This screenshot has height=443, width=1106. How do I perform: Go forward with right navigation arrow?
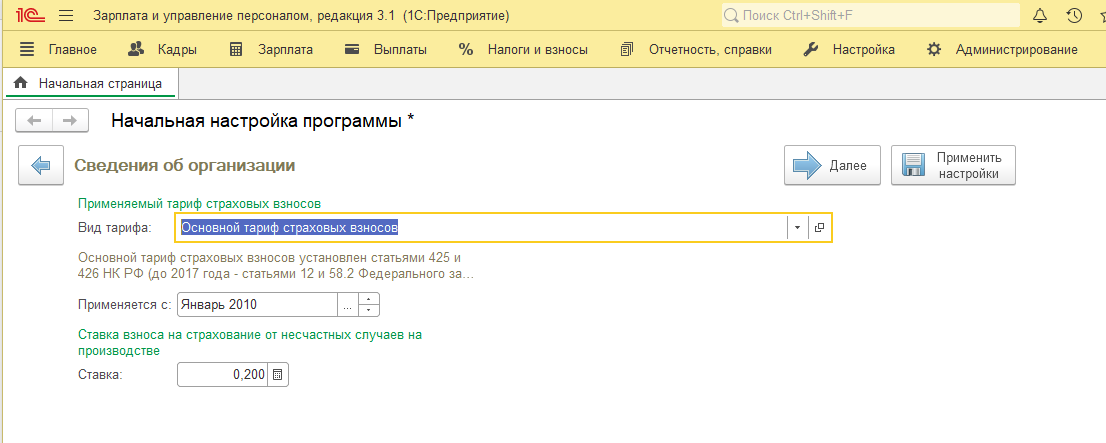(x=70, y=121)
